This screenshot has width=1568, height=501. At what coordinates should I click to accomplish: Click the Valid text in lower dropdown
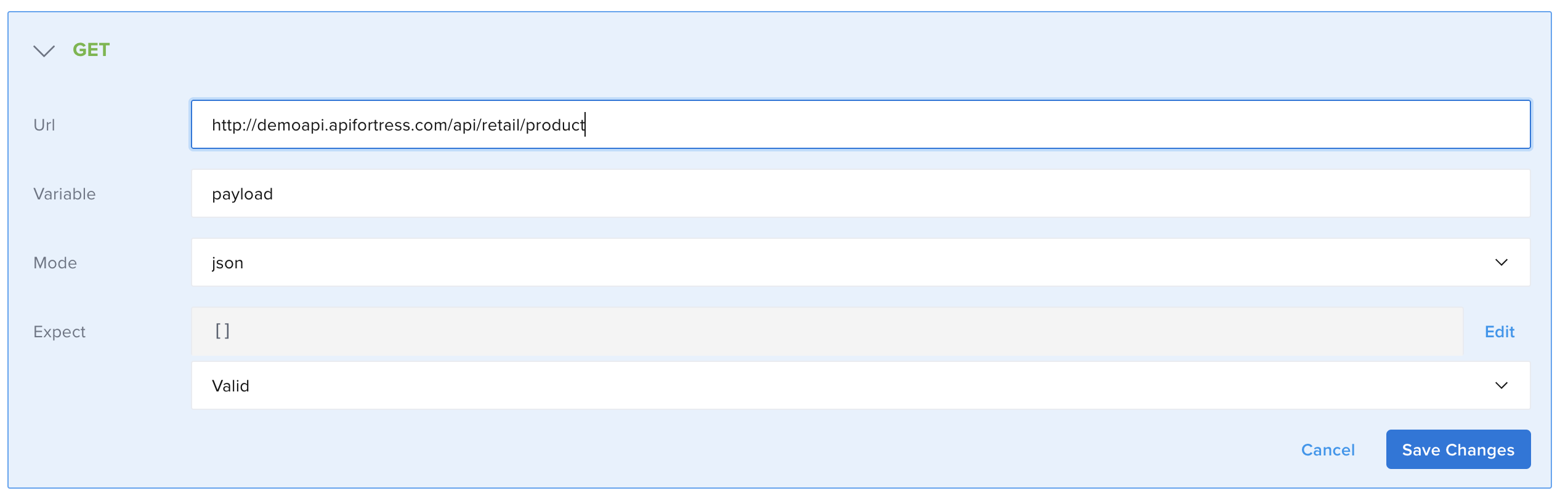pos(230,386)
